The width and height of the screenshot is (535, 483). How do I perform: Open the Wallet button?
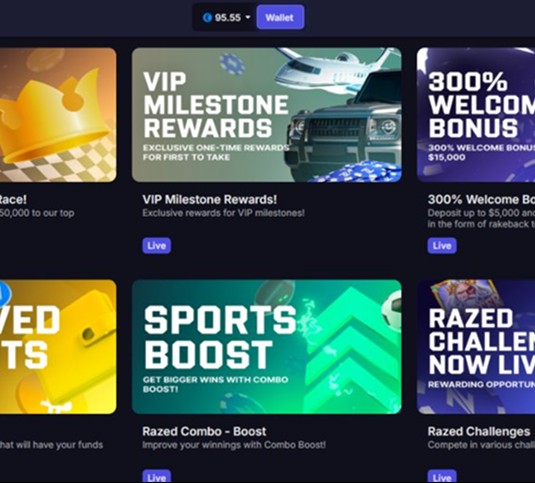(x=280, y=17)
